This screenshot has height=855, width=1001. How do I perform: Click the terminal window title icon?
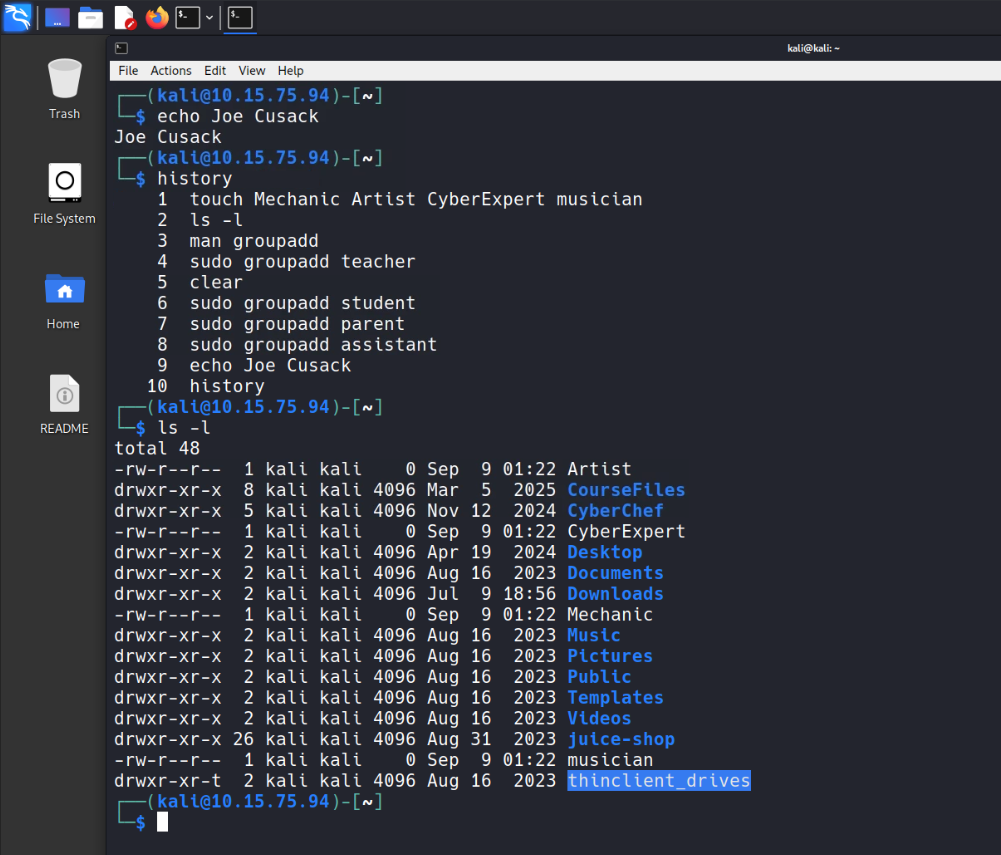(121, 48)
